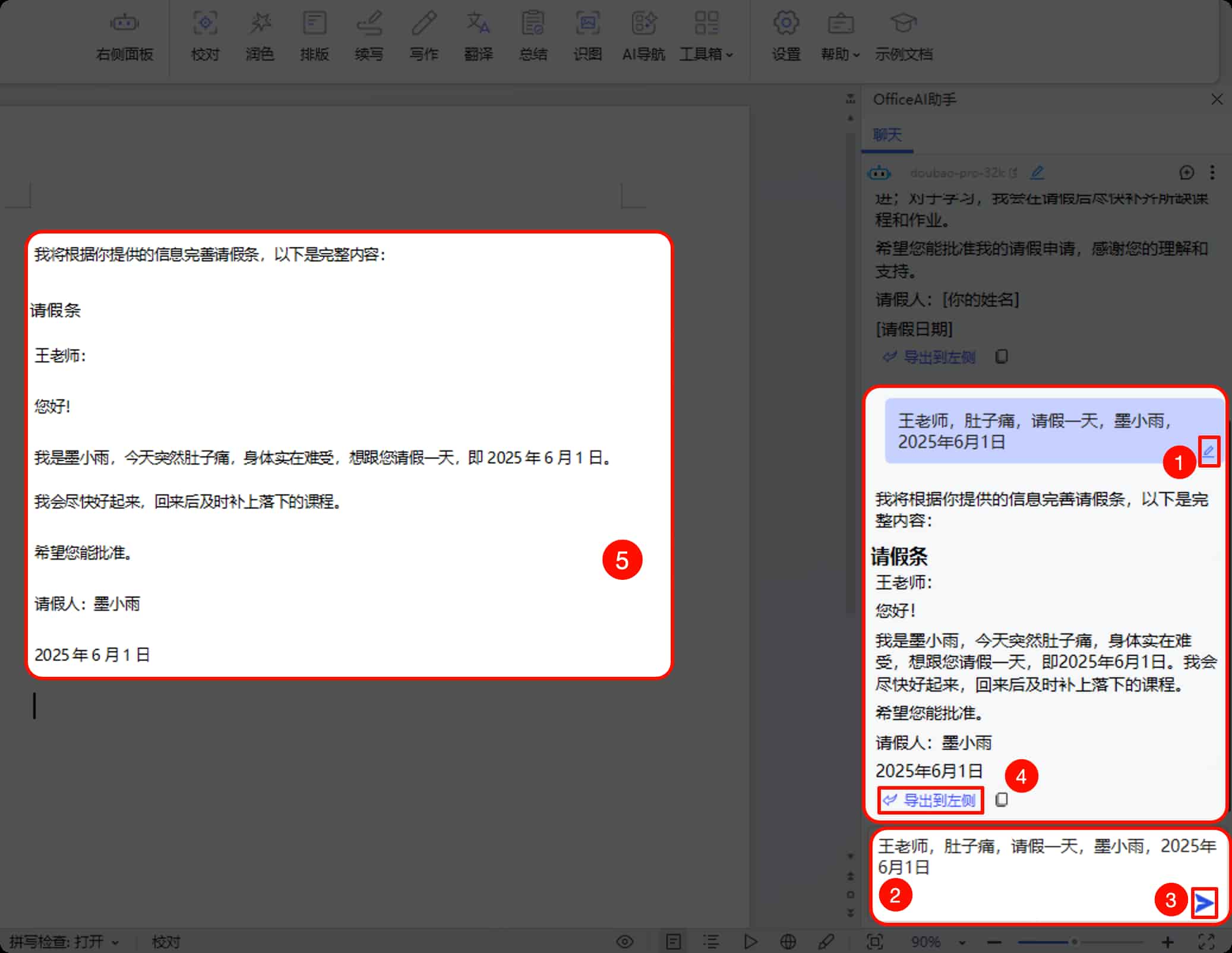Click the zoom slider handle

pyautogui.click(x=1074, y=942)
